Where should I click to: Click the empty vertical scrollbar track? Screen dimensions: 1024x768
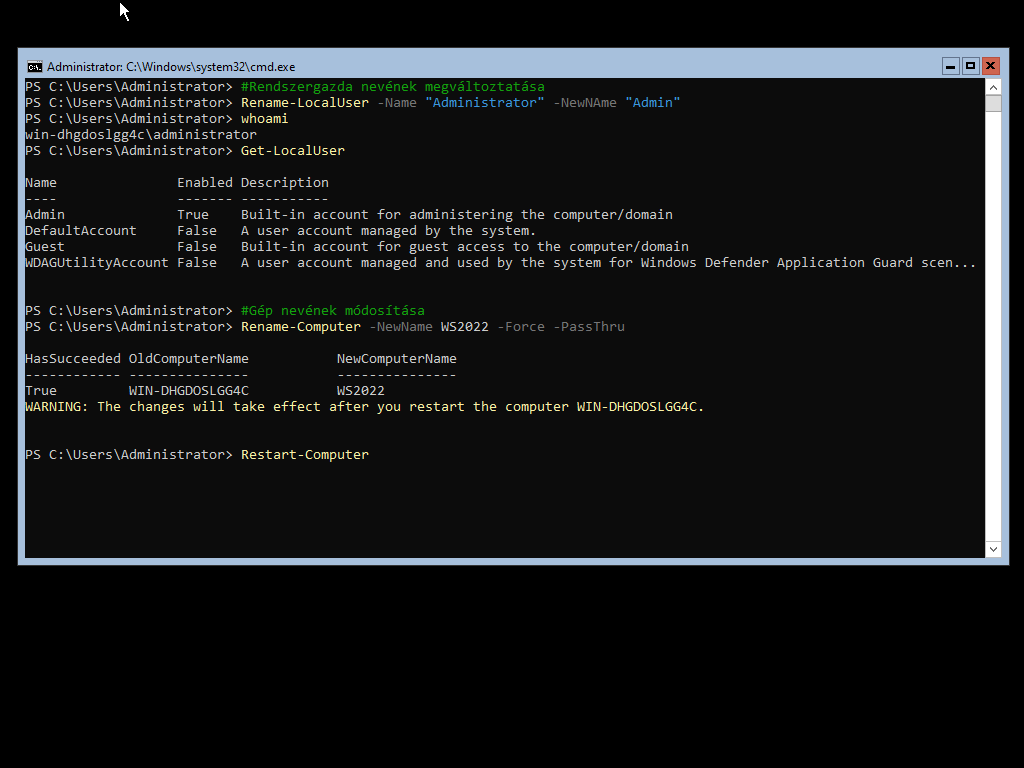tap(993, 330)
